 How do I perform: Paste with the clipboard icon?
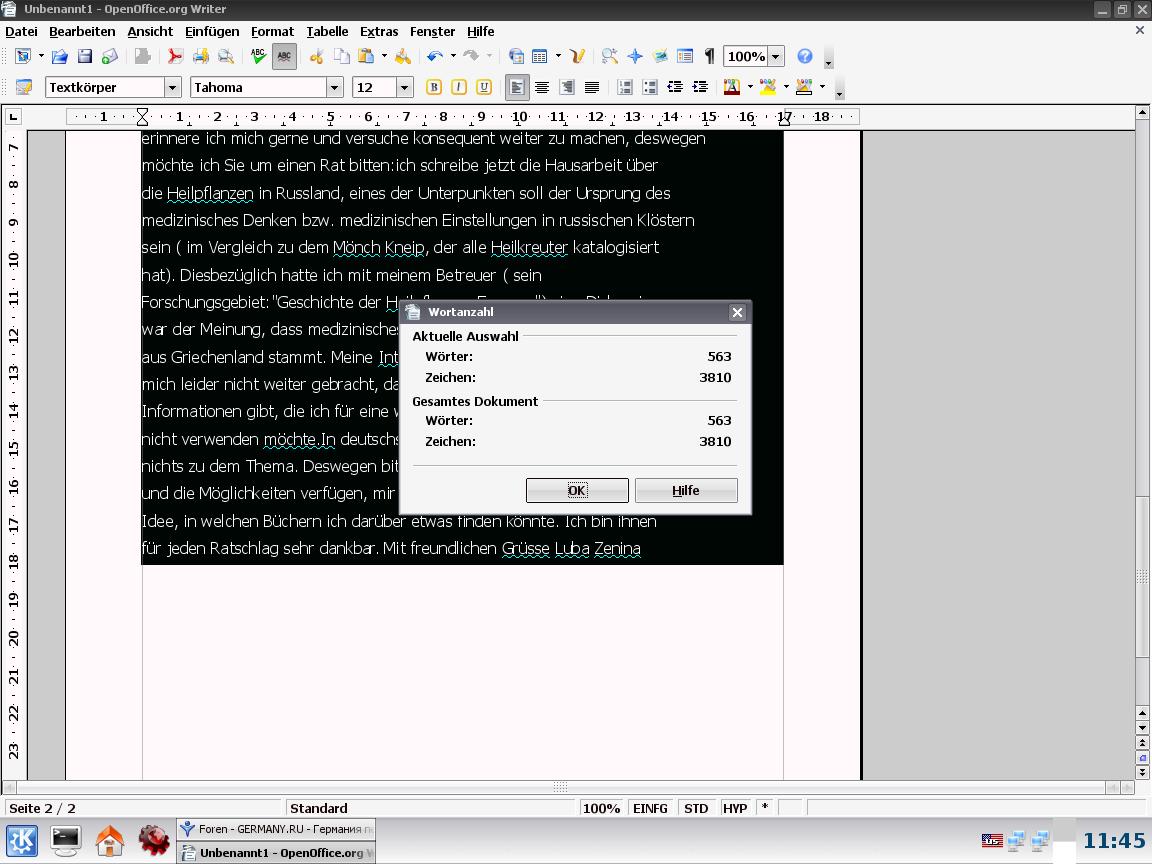[366, 57]
